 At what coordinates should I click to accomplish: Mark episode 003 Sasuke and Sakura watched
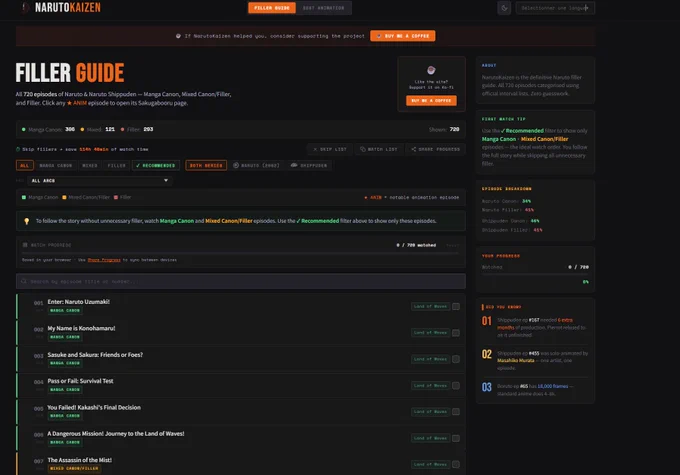456,359
